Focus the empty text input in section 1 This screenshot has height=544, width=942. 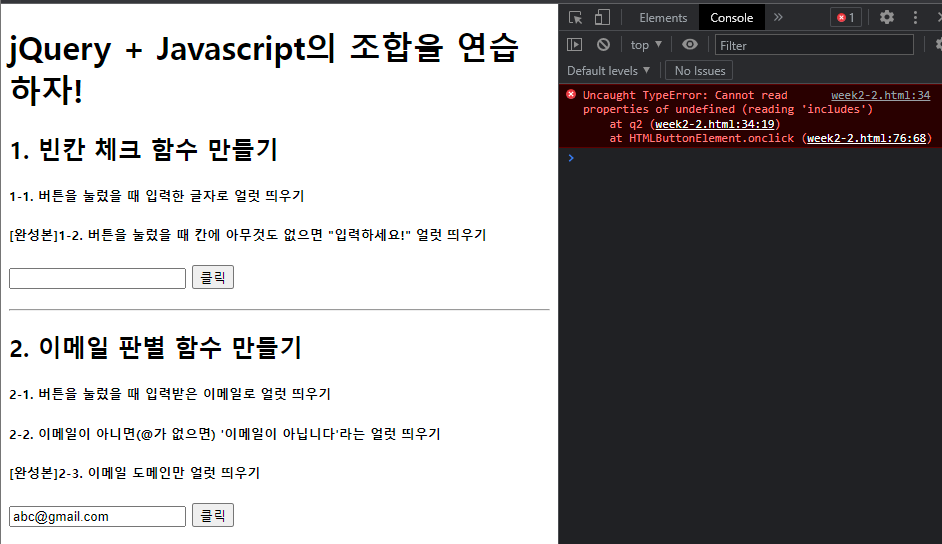coord(97,279)
